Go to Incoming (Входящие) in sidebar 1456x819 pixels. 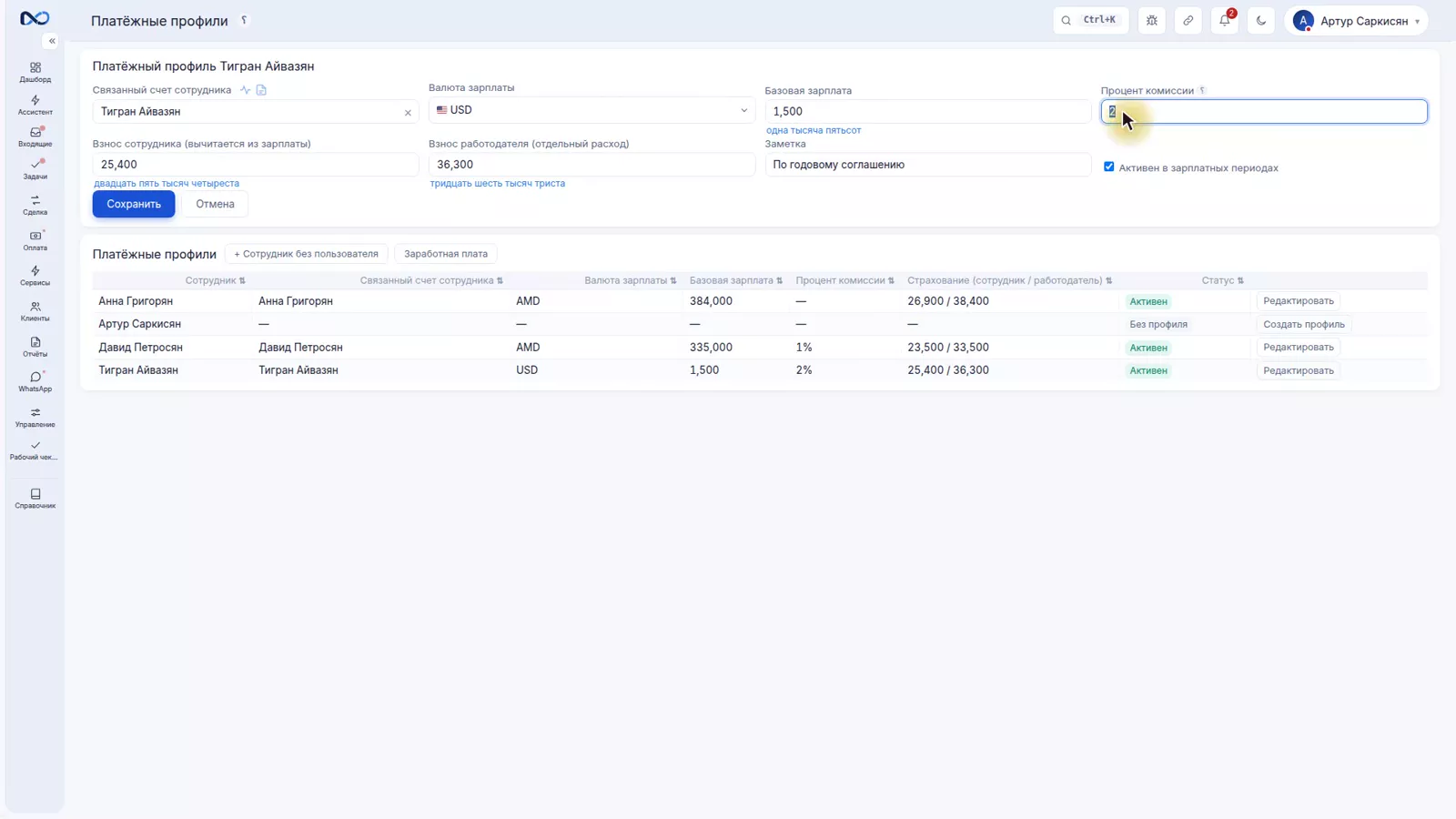coord(35,136)
